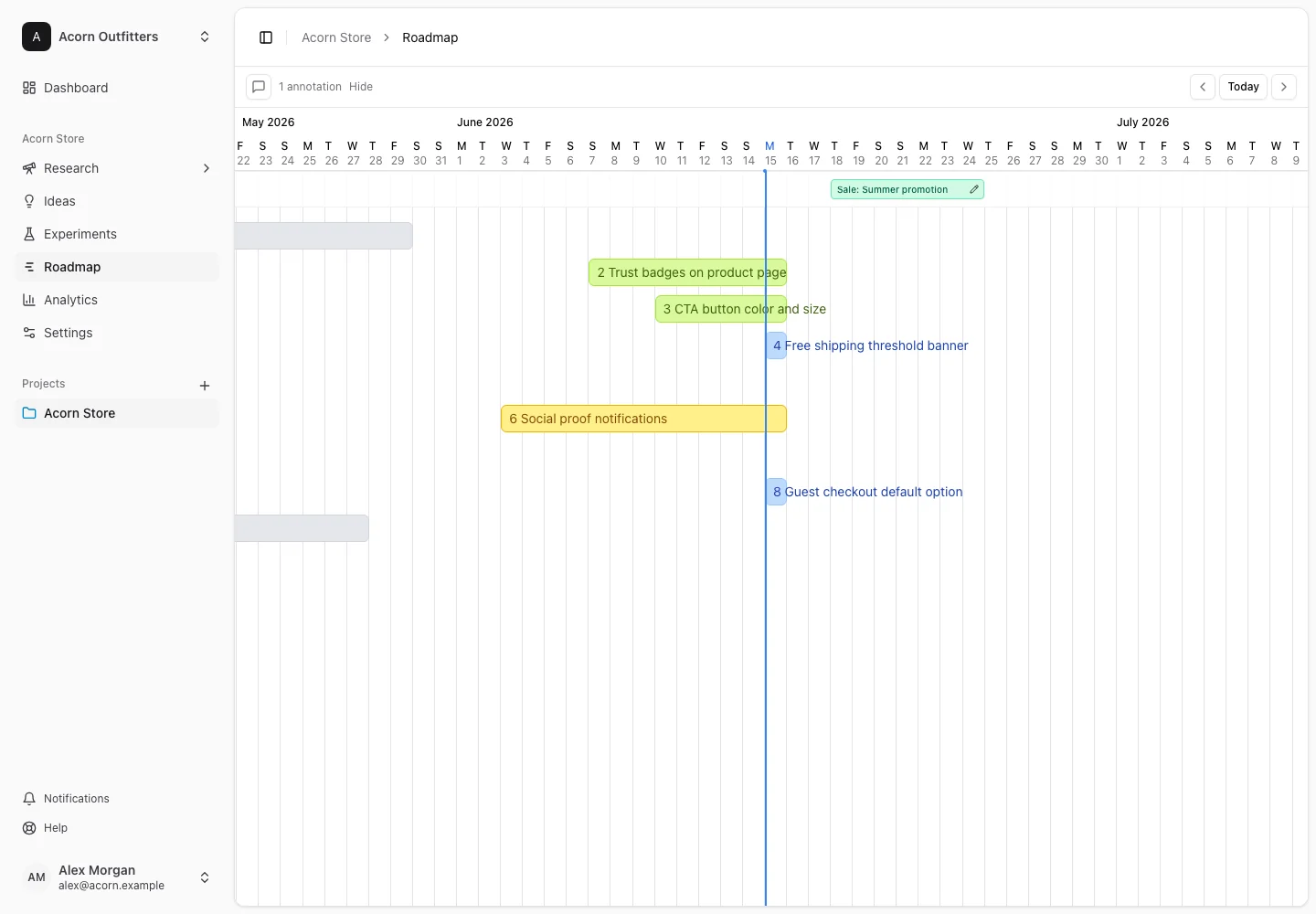Toggle the sidebar panel icon

(x=266, y=37)
